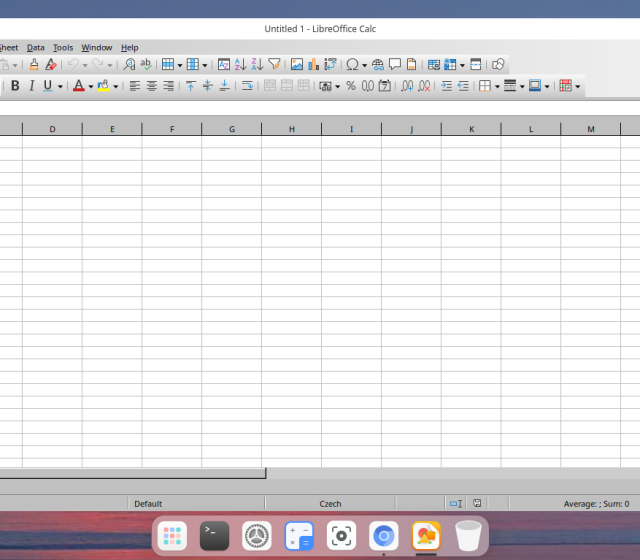Image resolution: width=640 pixels, height=560 pixels.
Task: Expand the borders dropdown arrow
Action: [x=497, y=87]
